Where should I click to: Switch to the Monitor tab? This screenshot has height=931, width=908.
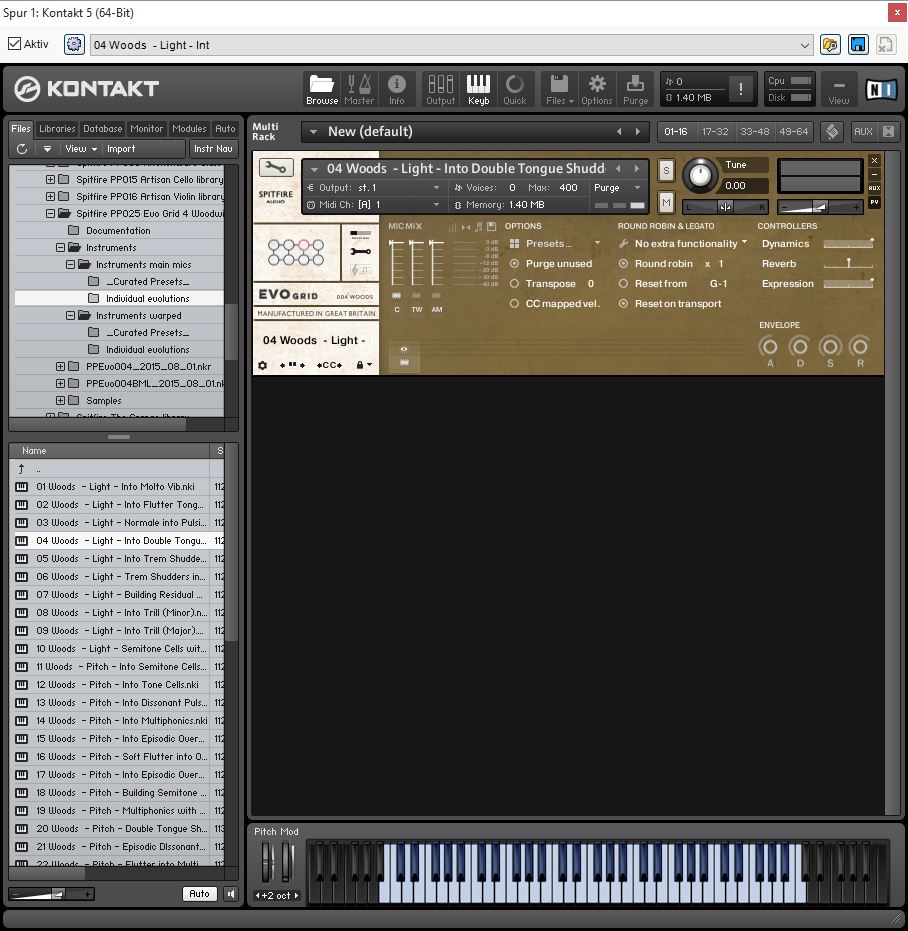pyautogui.click(x=146, y=128)
